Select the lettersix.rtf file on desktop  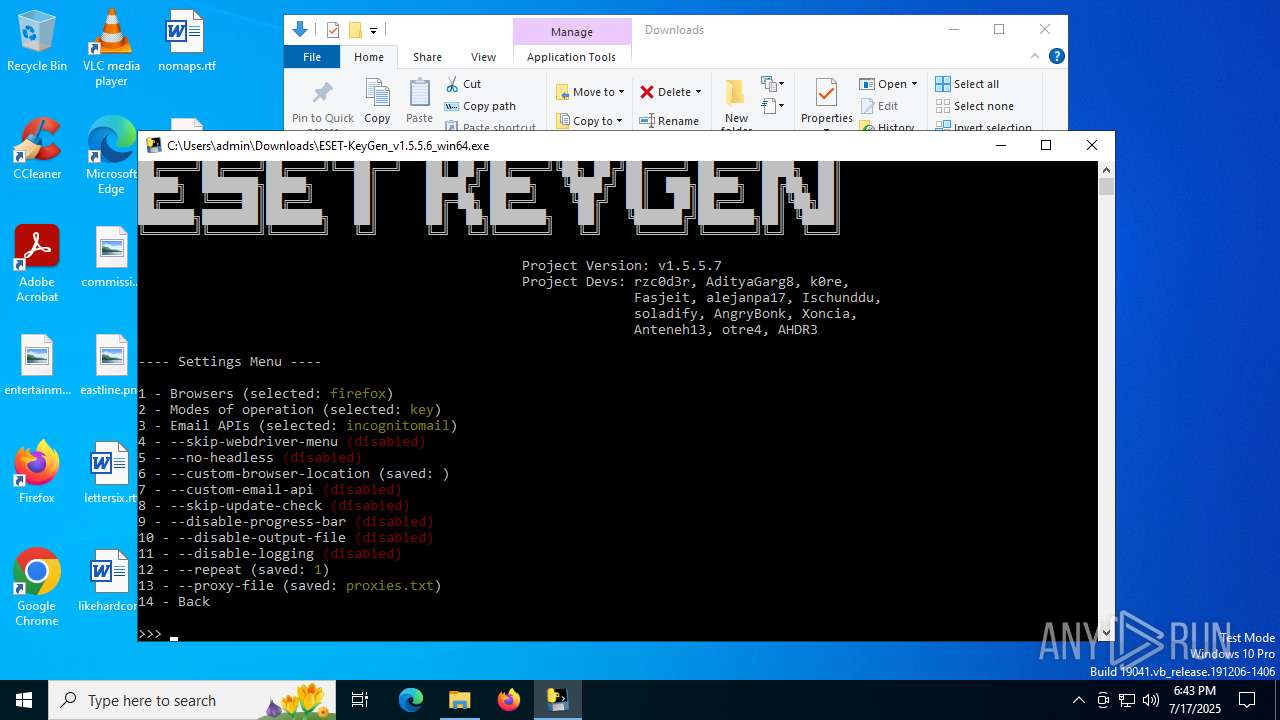pos(111,473)
